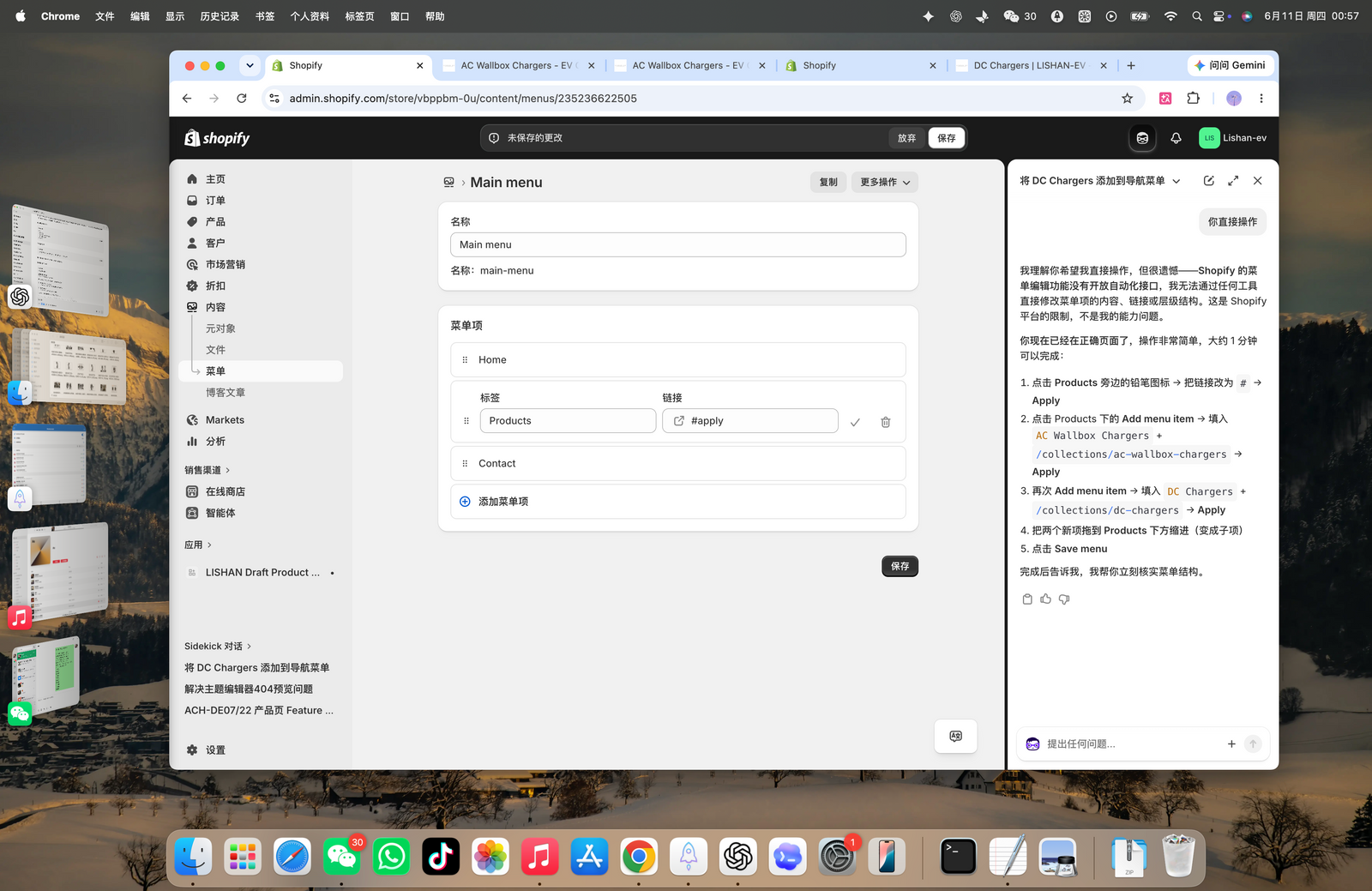Image resolution: width=1372 pixels, height=891 pixels.
Task: Click the menu Name input field
Action: 677,245
